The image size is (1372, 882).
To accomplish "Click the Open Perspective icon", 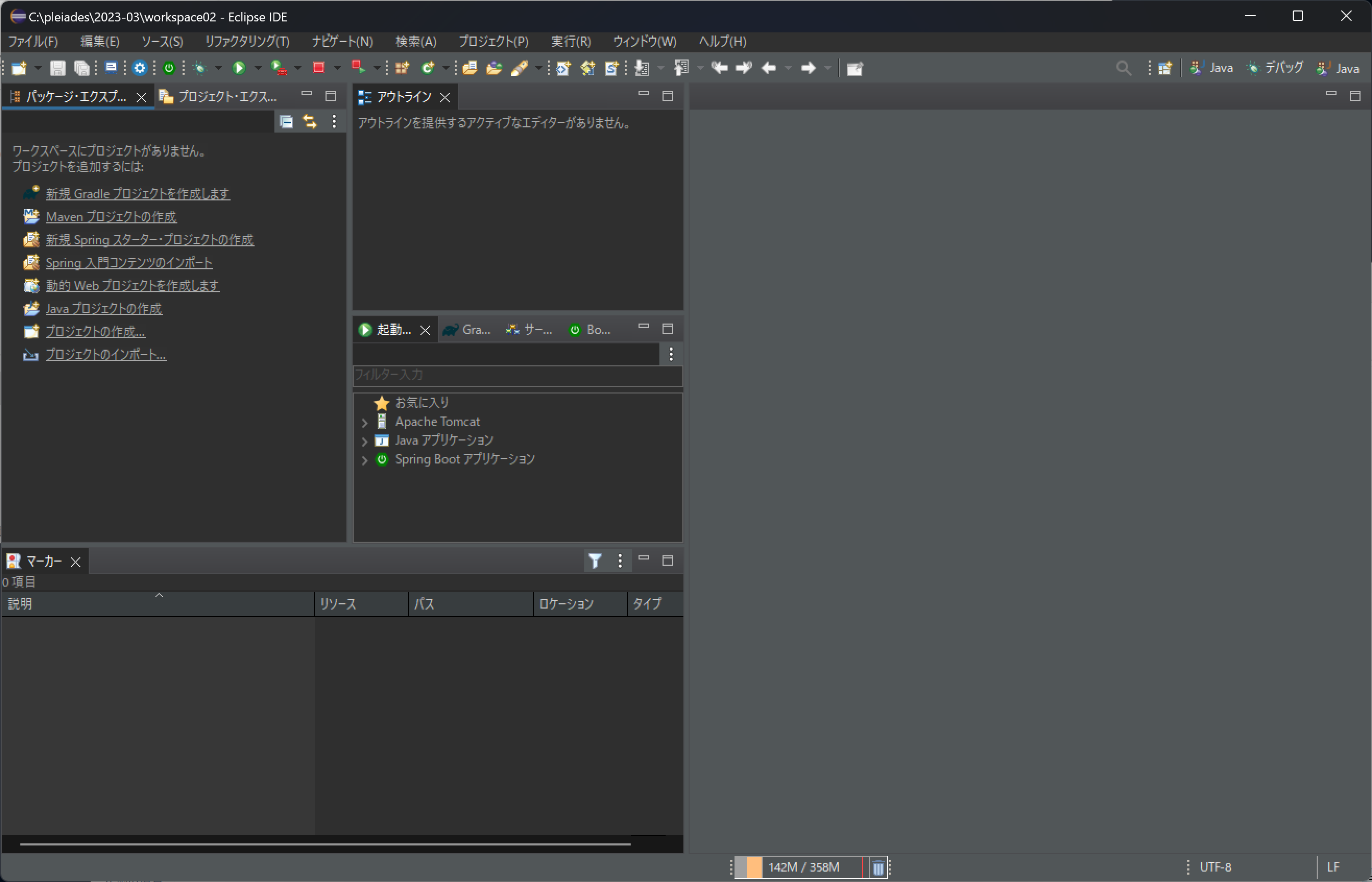I will click(x=1165, y=68).
